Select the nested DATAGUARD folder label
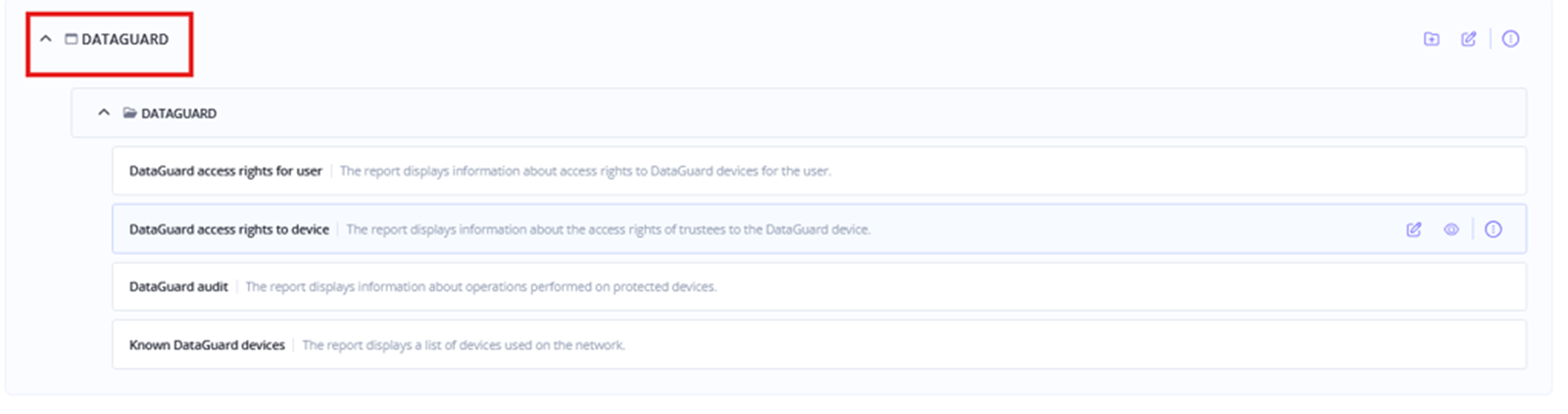The image size is (1568, 414). pyautogui.click(x=178, y=114)
